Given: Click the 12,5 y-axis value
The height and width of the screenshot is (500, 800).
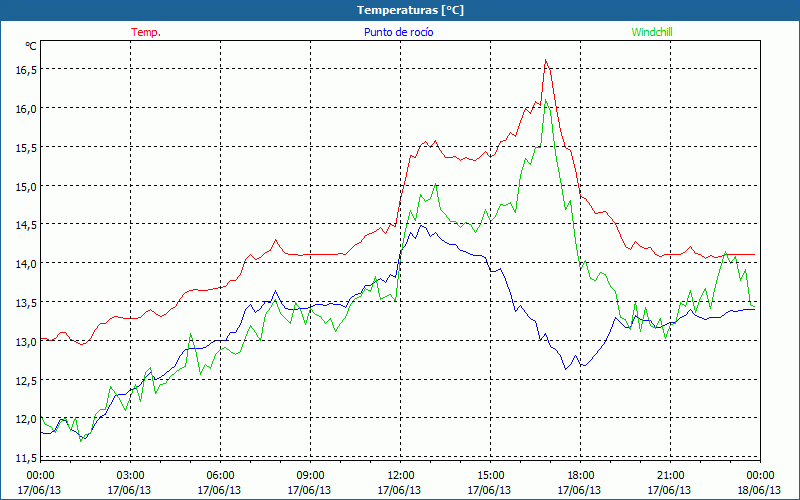Looking at the screenshot, I should 26,380.
